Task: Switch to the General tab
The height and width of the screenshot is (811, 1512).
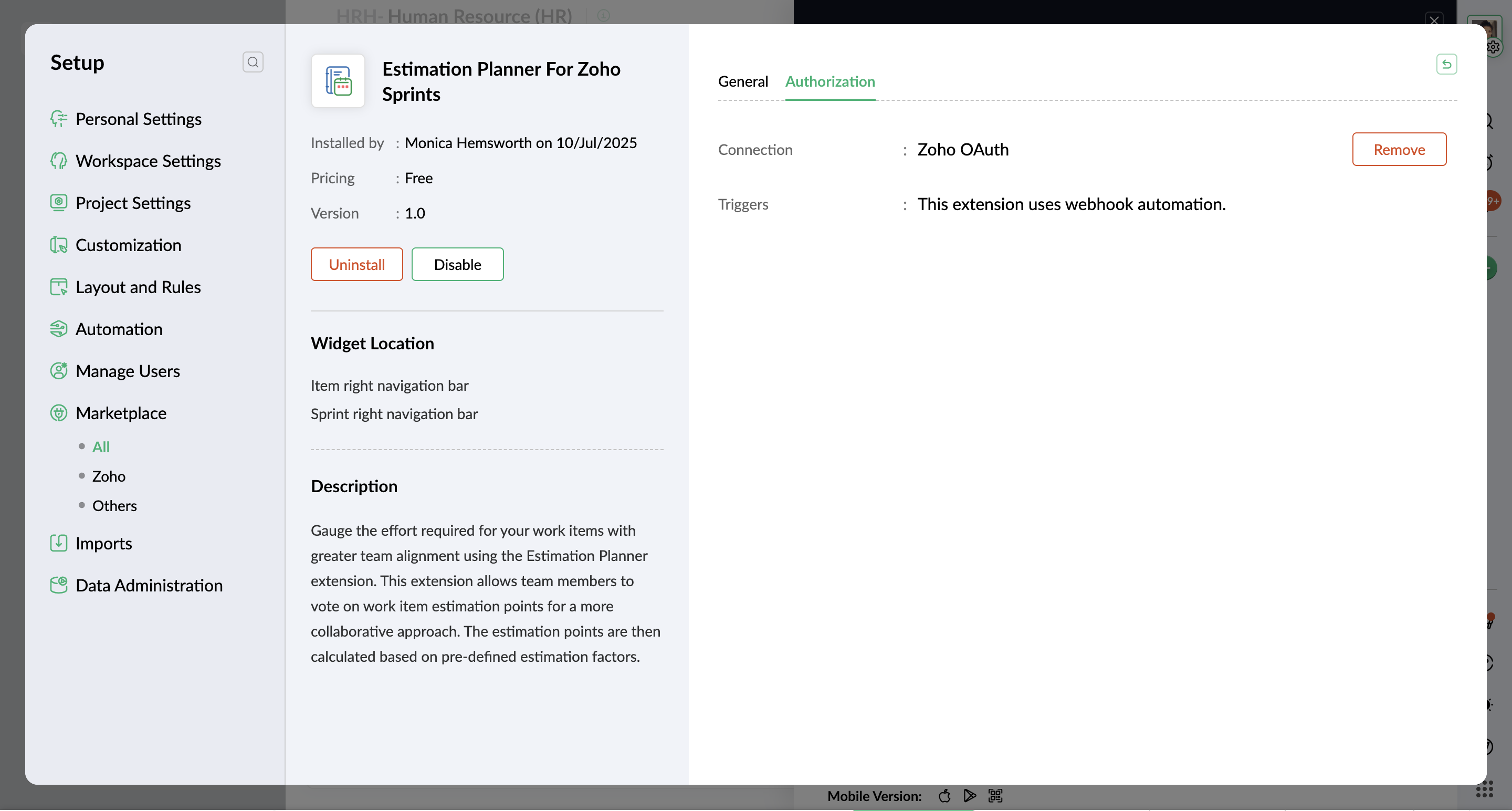Action: point(743,81)
